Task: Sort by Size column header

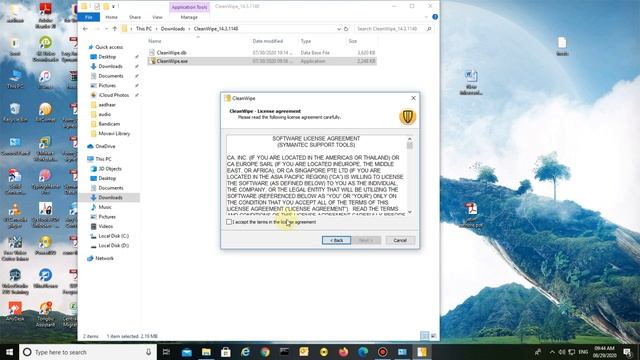Action: tap(353, 41)
